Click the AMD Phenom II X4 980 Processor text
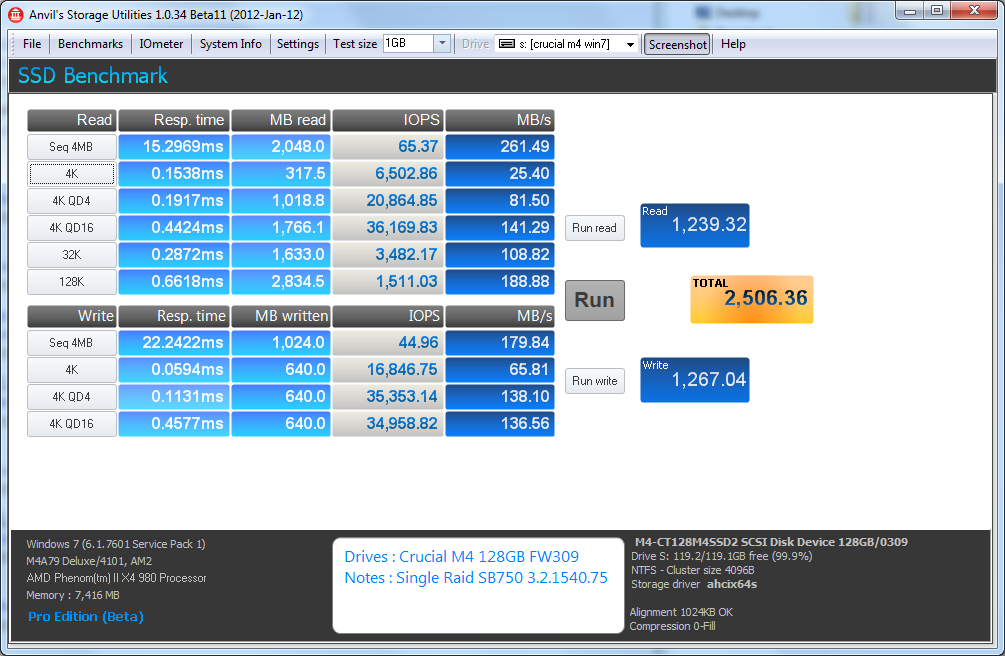 coord(117,578)
